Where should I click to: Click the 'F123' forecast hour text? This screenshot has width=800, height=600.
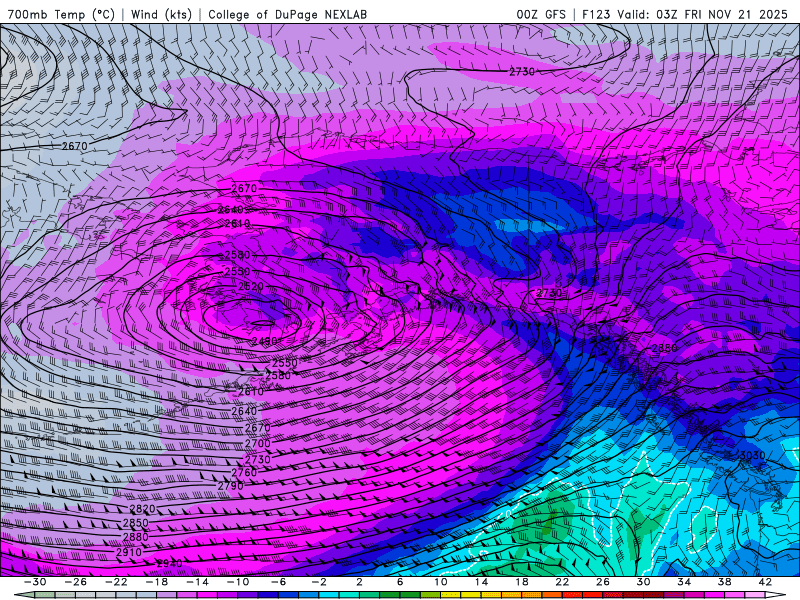pos(596,14)
